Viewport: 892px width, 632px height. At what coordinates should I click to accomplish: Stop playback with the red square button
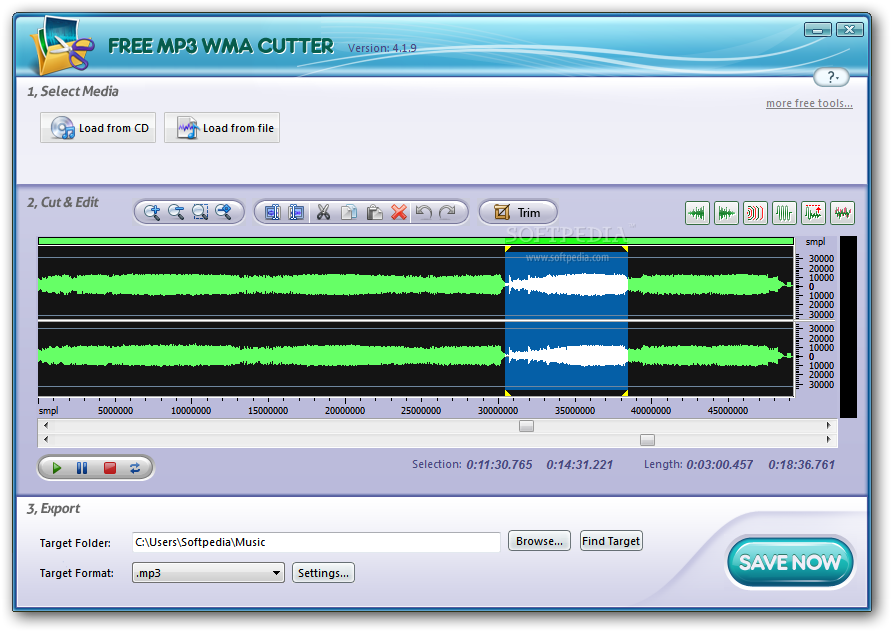[x=110, y=468]
